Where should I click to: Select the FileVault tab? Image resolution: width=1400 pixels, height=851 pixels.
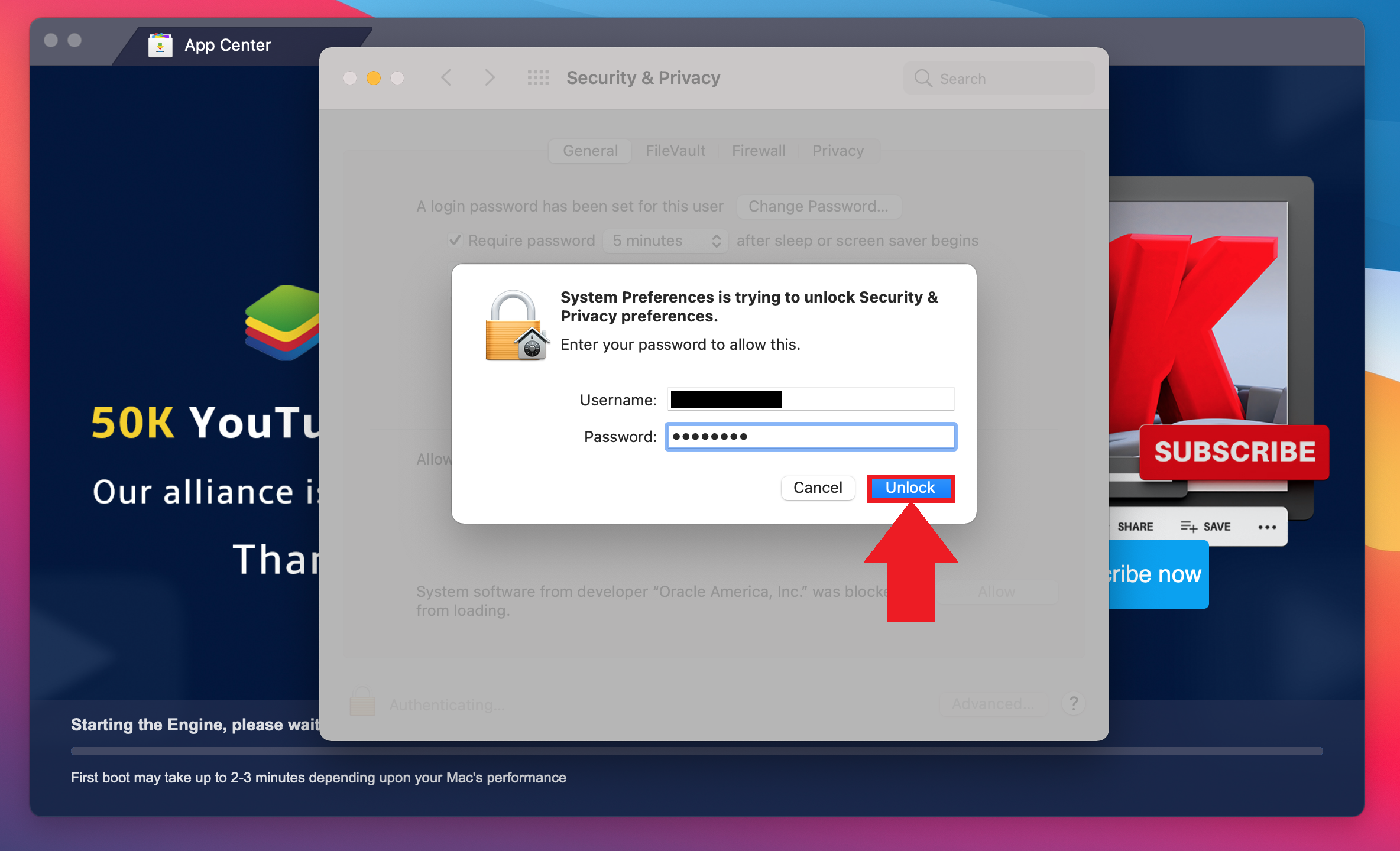pyautogui.click(x=674, y=150)
